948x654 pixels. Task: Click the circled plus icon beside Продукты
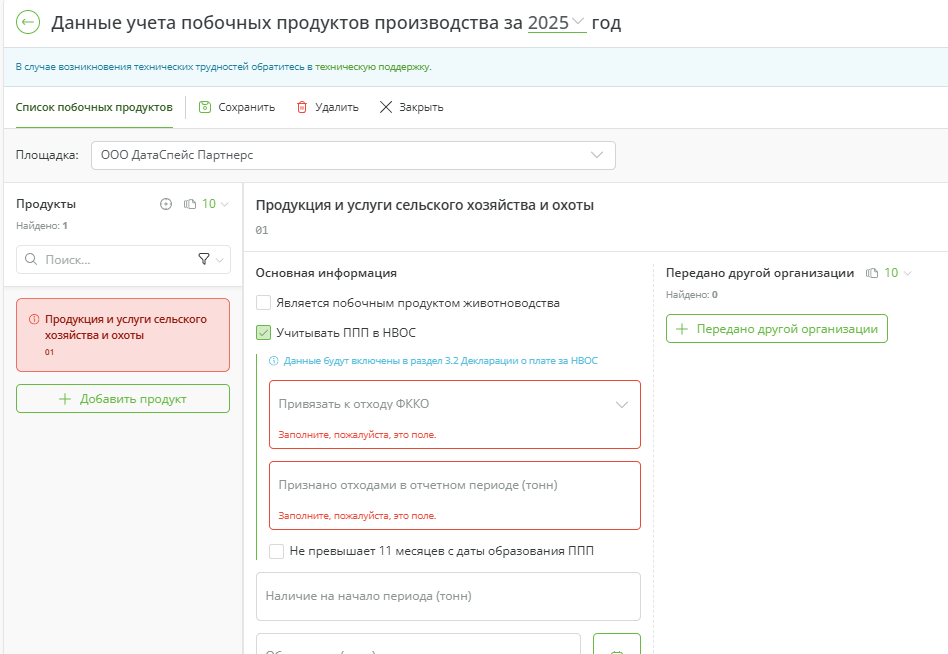pyautogui.click(x=166, y=204)
